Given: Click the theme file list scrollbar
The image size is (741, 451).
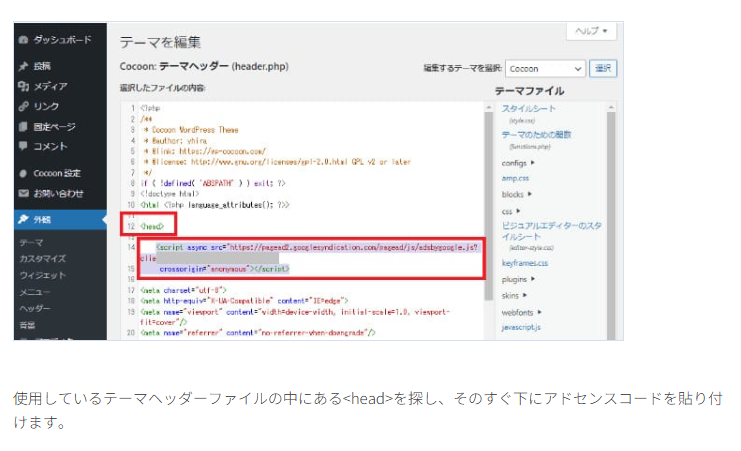Looking at the screenshot, I should coord(613,200).
